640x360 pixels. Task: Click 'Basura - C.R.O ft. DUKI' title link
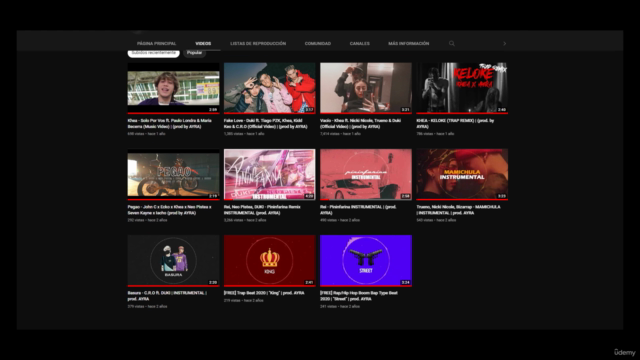167,296
